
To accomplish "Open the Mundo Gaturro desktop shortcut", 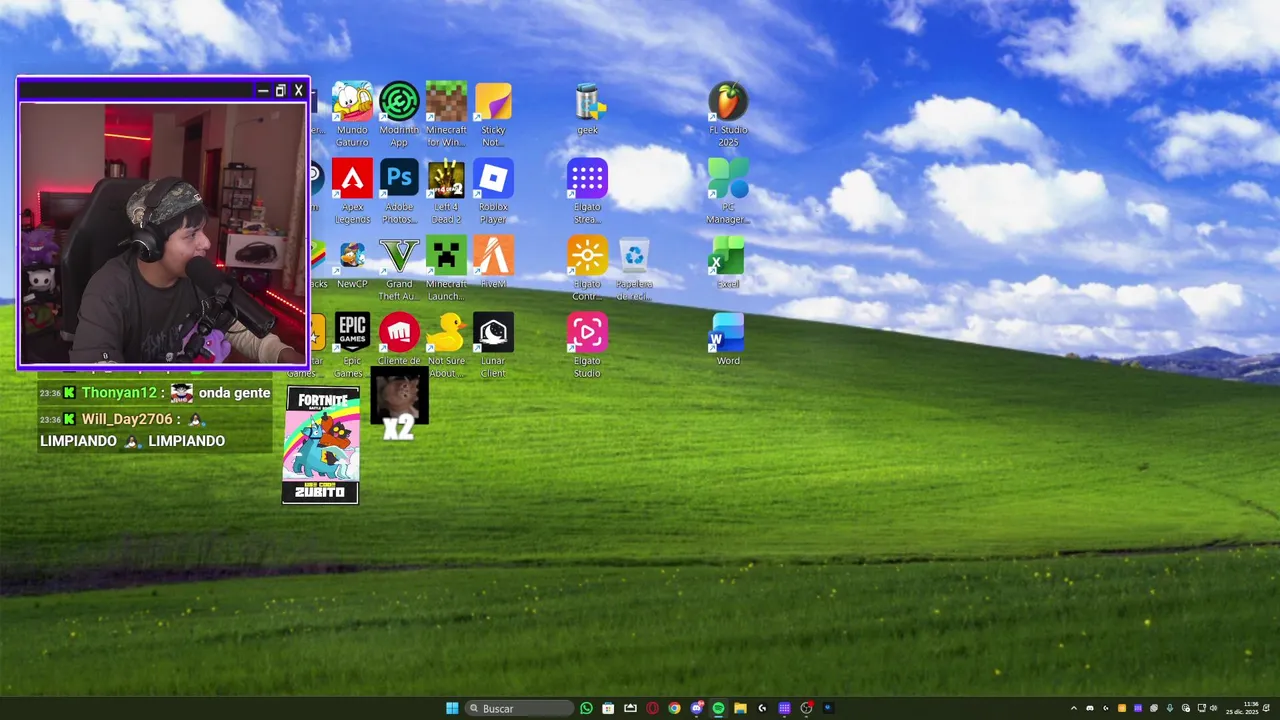I will pyautogui.click(x=352, y=114).
